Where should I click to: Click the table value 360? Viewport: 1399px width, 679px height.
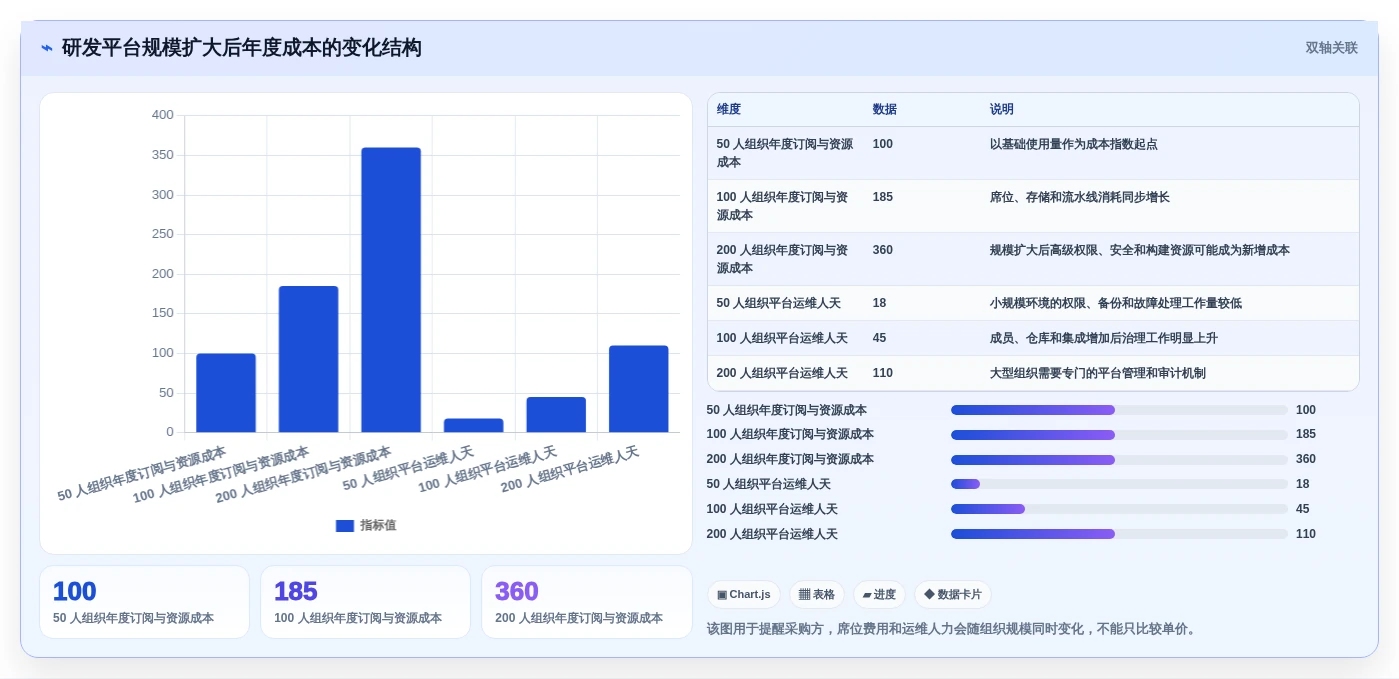click(883, 250)
